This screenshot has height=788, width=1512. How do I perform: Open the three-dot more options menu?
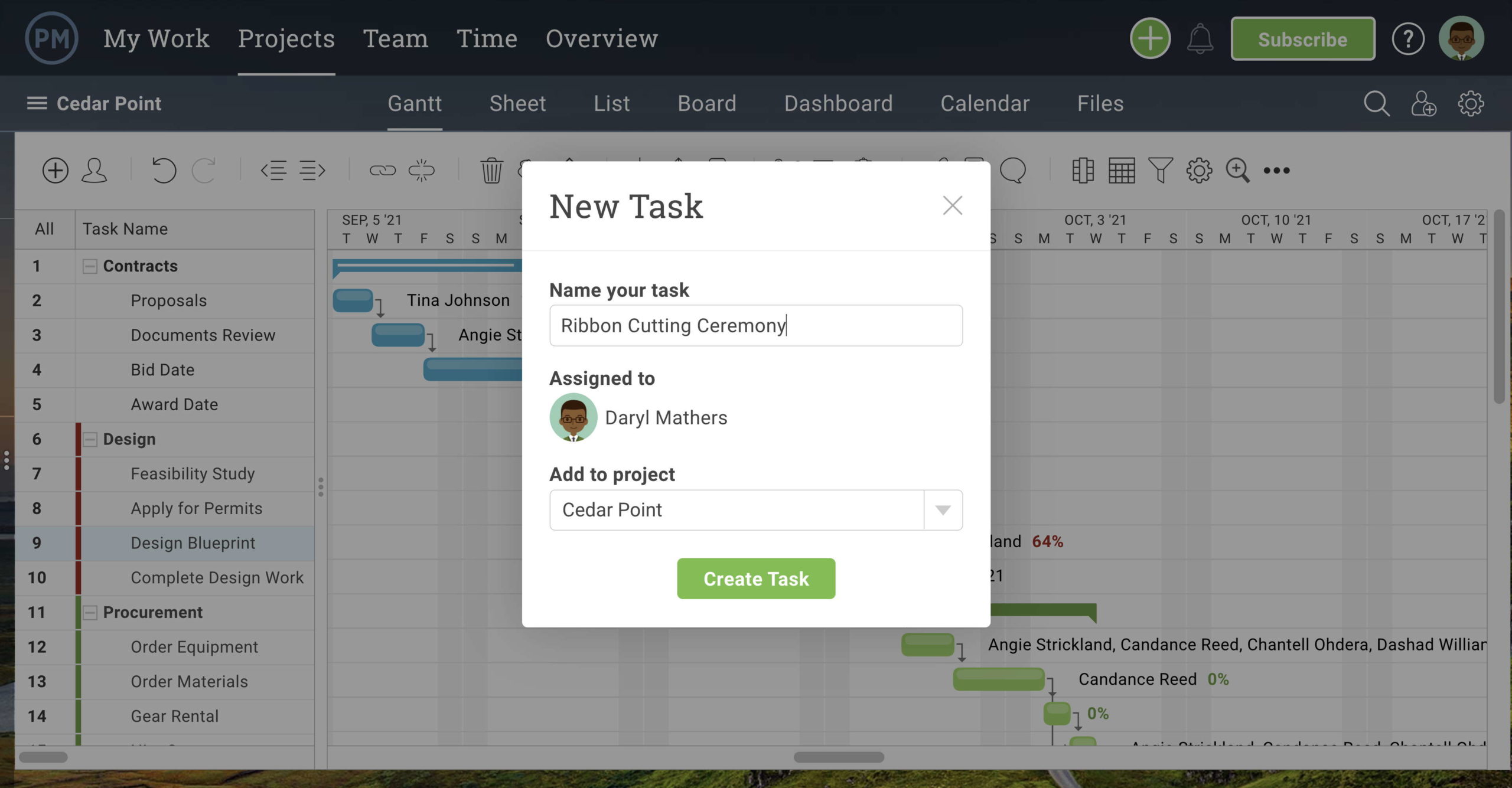coord(1276,171)
